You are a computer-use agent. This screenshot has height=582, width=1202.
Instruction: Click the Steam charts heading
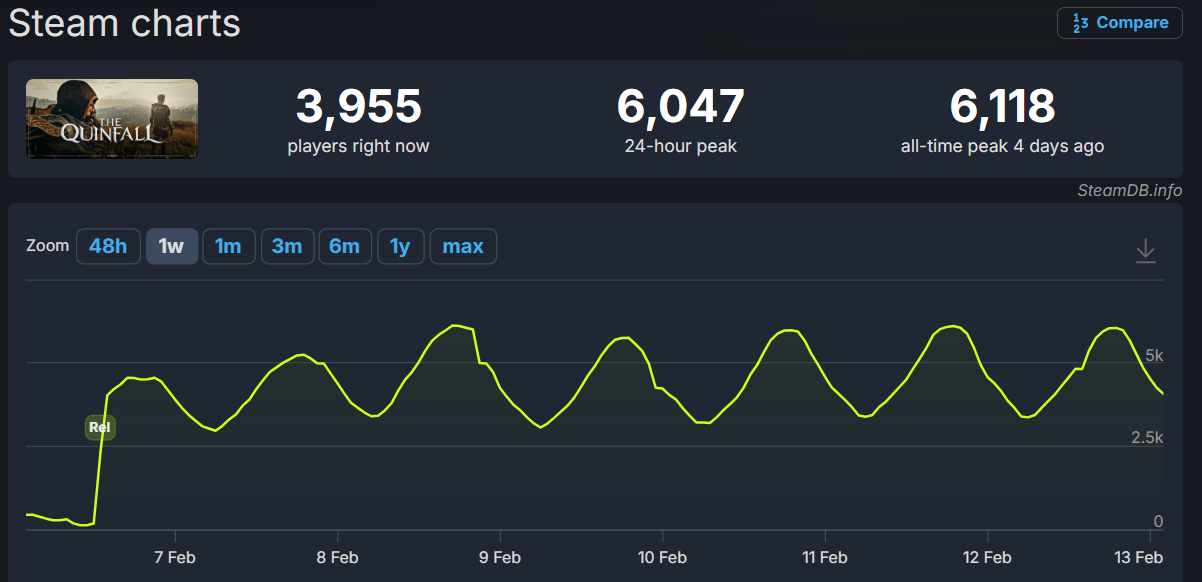pos(124,22)
